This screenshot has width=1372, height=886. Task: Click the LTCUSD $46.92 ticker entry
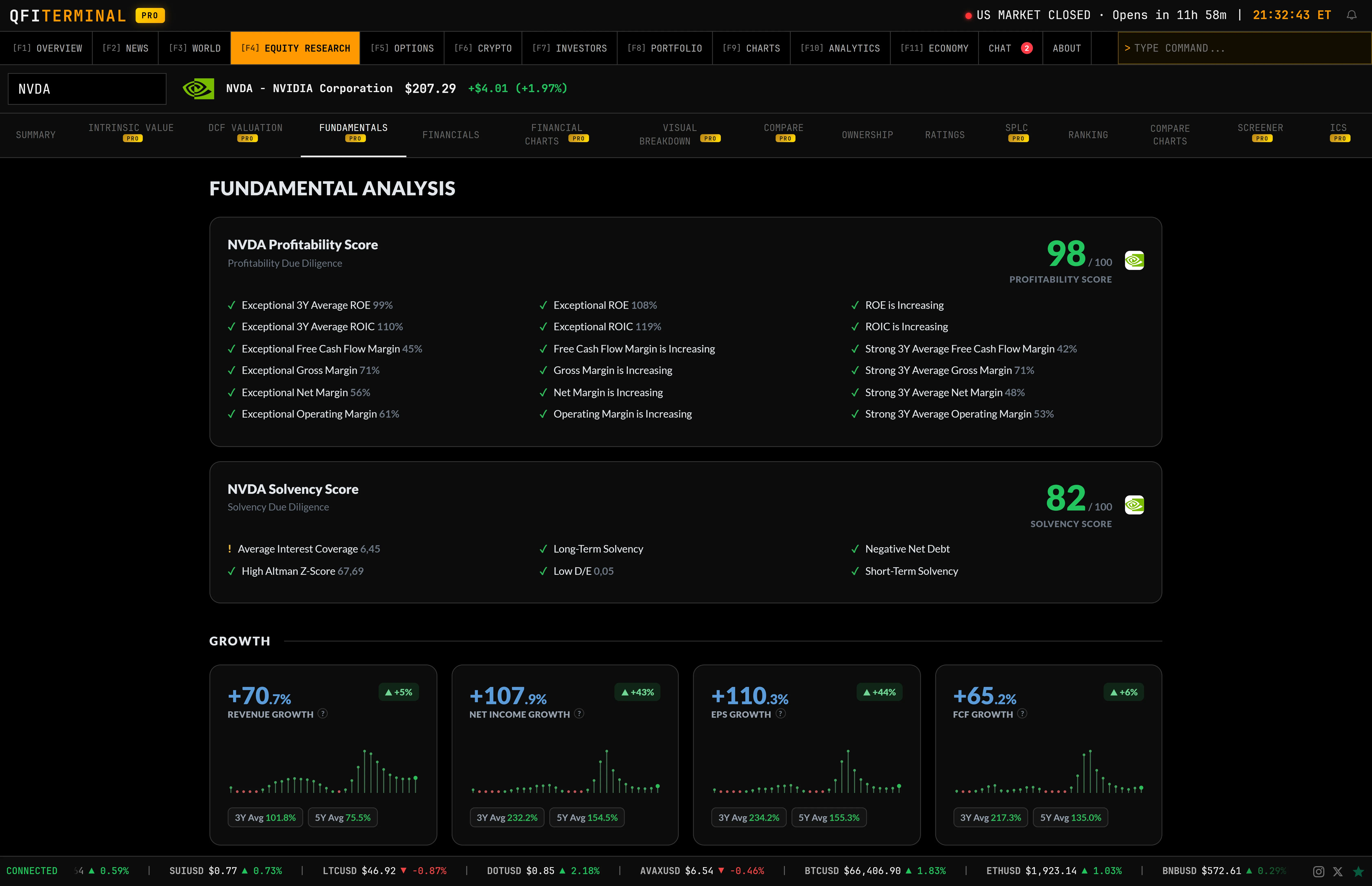[384, 871]
